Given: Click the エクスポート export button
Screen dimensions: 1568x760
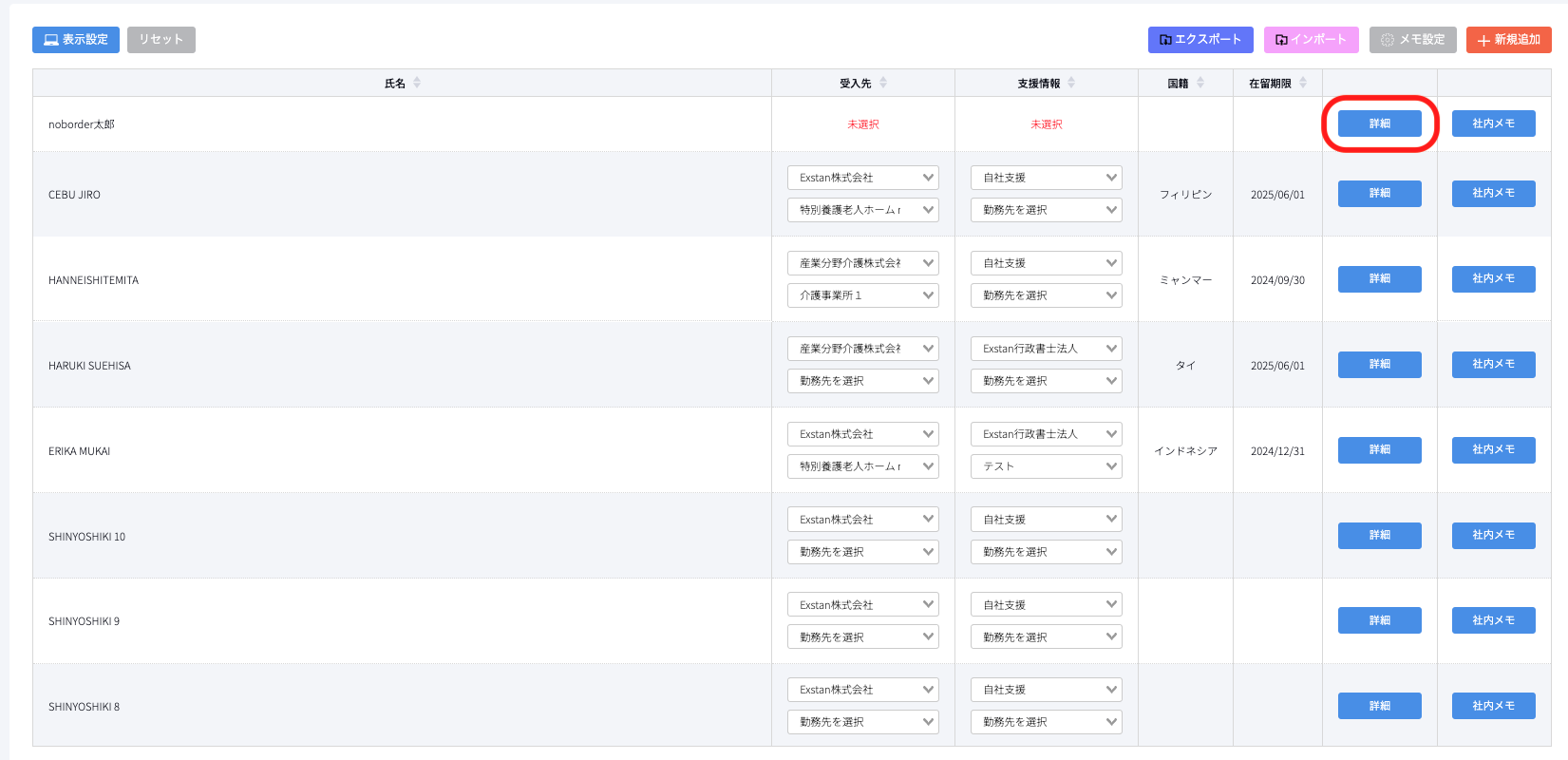Looking at the screenshot, I should [x=1200, y=40].
